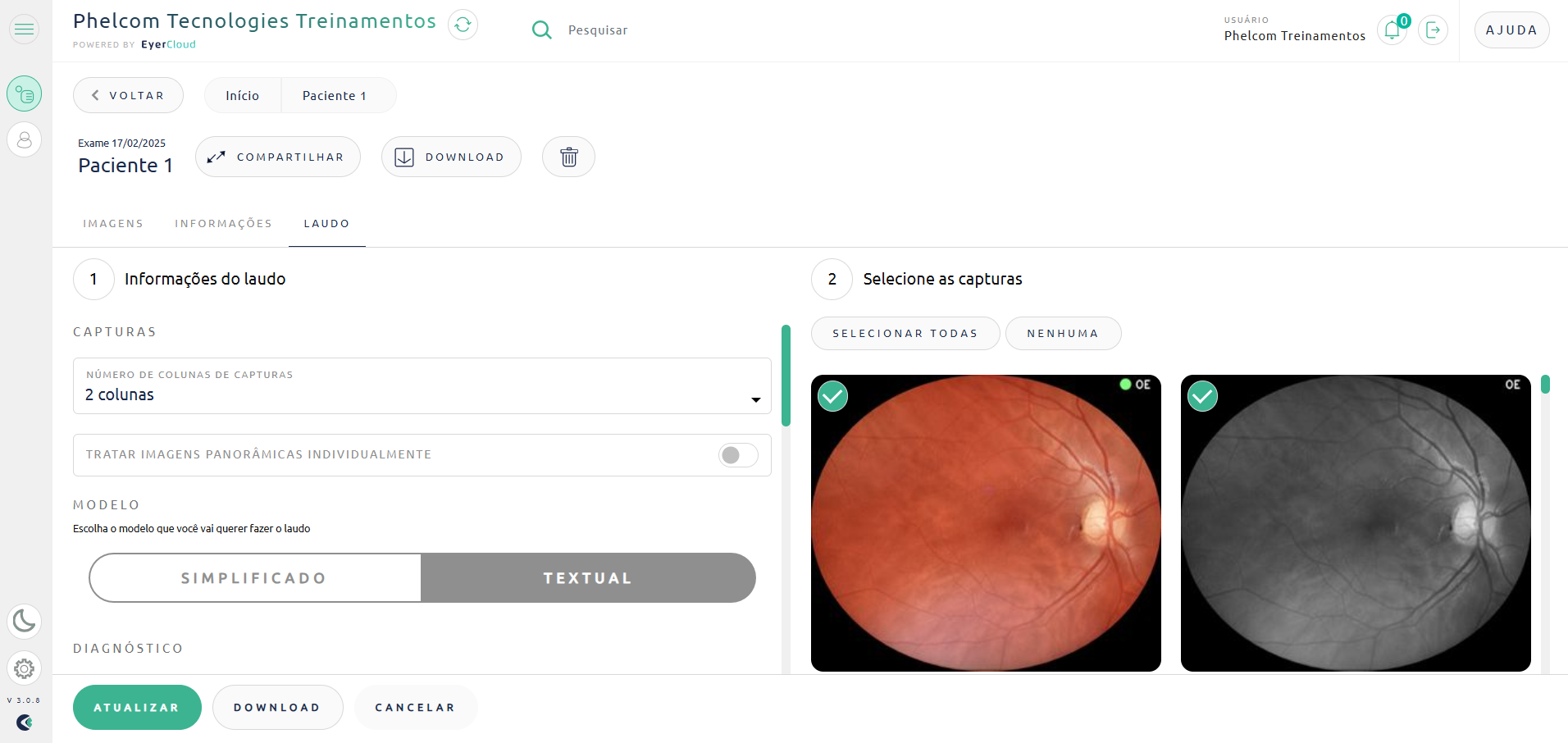Switch to the Informações tab
Image resolution: width=1568 pixels, height=743 pixels.
pyautogui.click(x=223, y=224)
